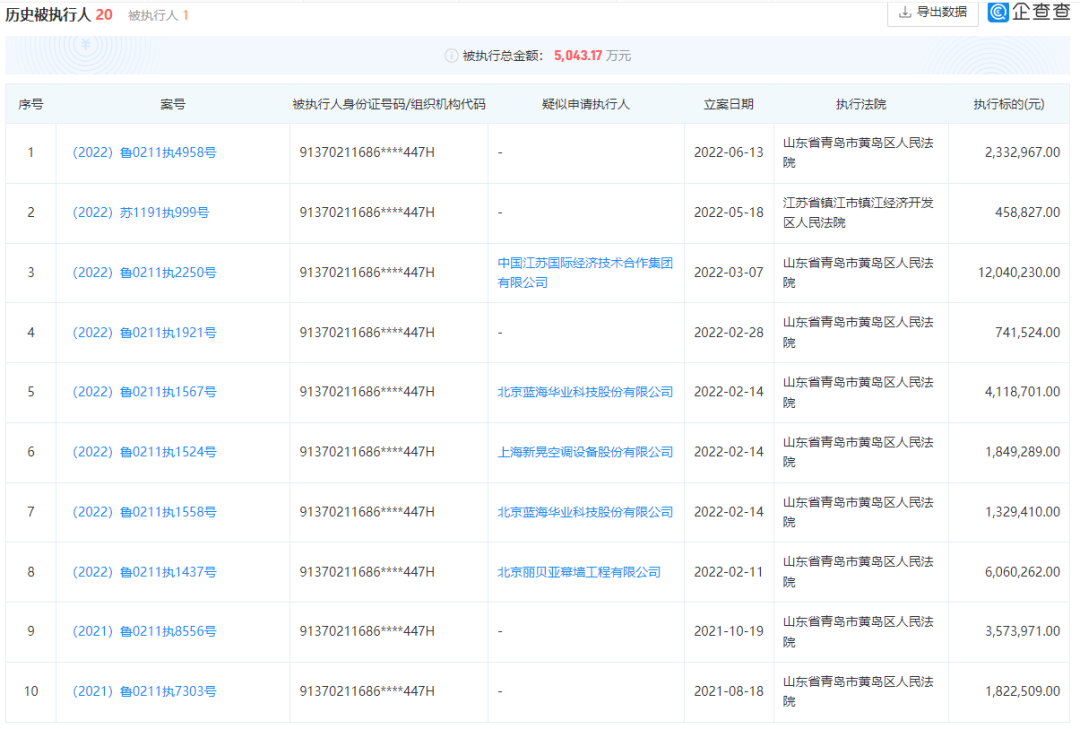Click the 导出数据 export button
Image resolution: width=1080 pixels, height=729 pixels.
(932, 12)
